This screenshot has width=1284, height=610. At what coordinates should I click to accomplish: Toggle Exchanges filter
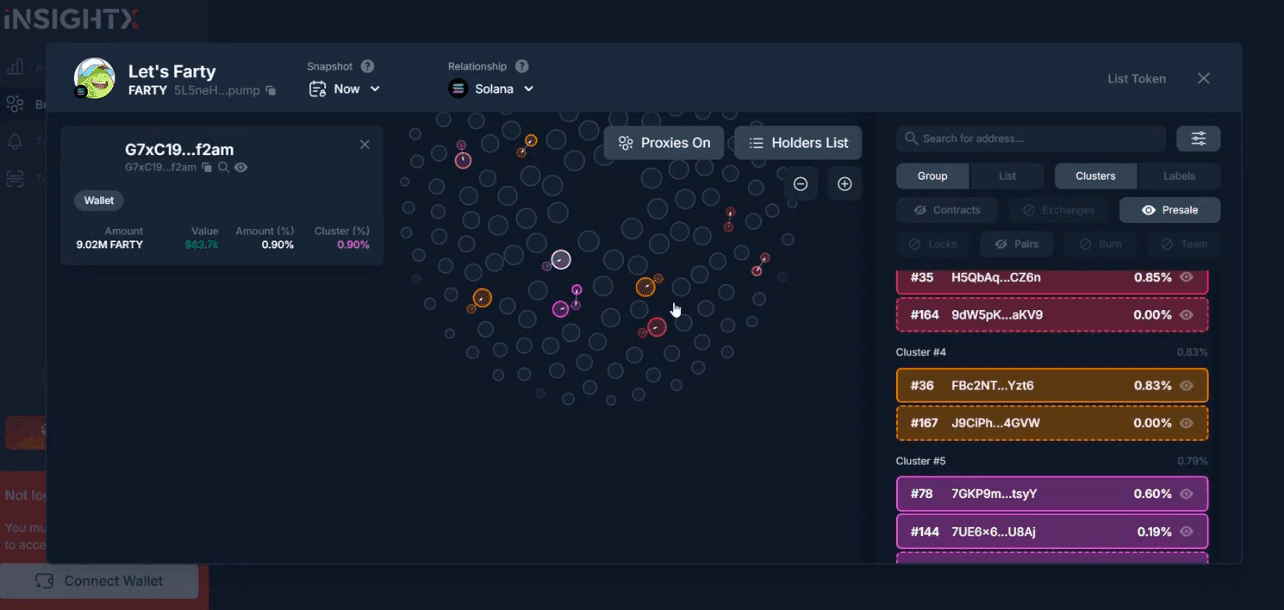[1058, 210]
